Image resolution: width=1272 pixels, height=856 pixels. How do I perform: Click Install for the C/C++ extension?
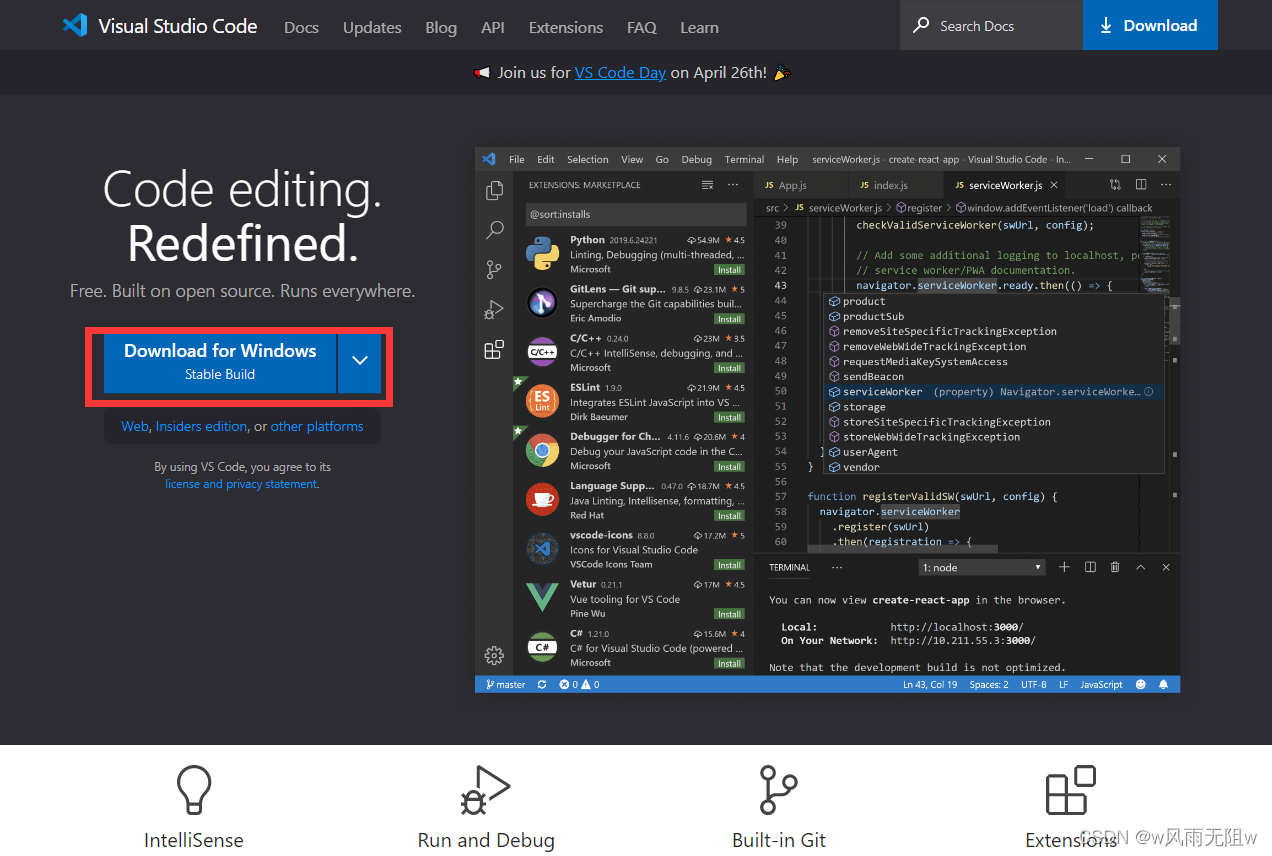729,368
